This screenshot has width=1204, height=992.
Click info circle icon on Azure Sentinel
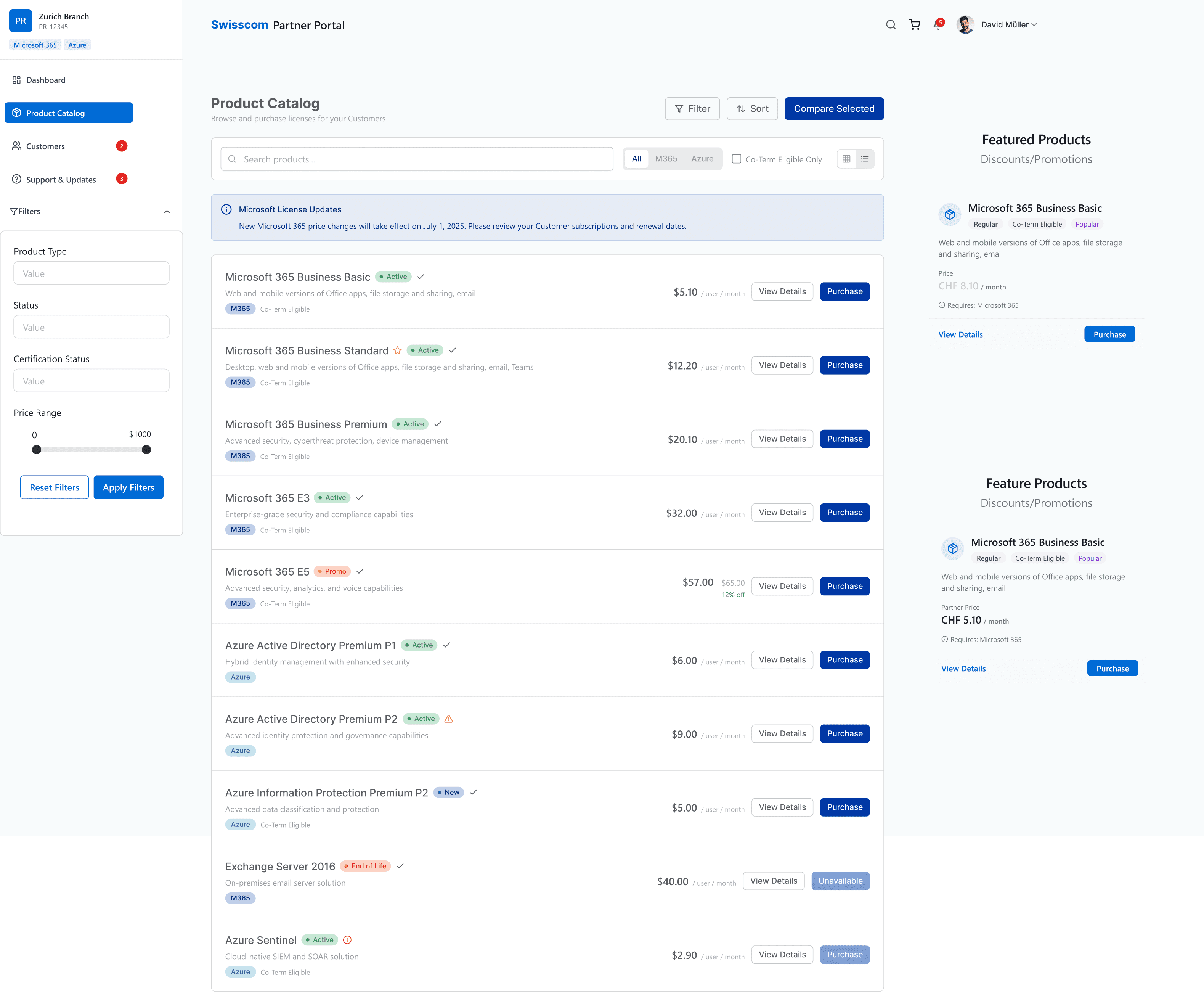pyautogui.click(x=347, y=940)
